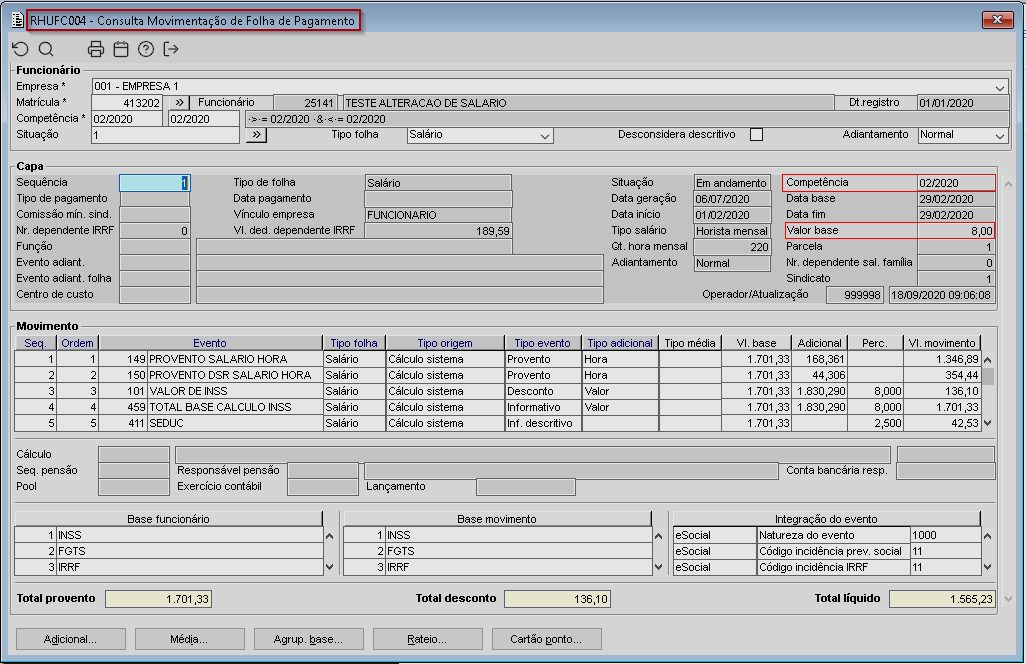The width and height of the screenshot is (1026, 664).
Task: Click the Evento column header
Action: click(x=210, y=343)
